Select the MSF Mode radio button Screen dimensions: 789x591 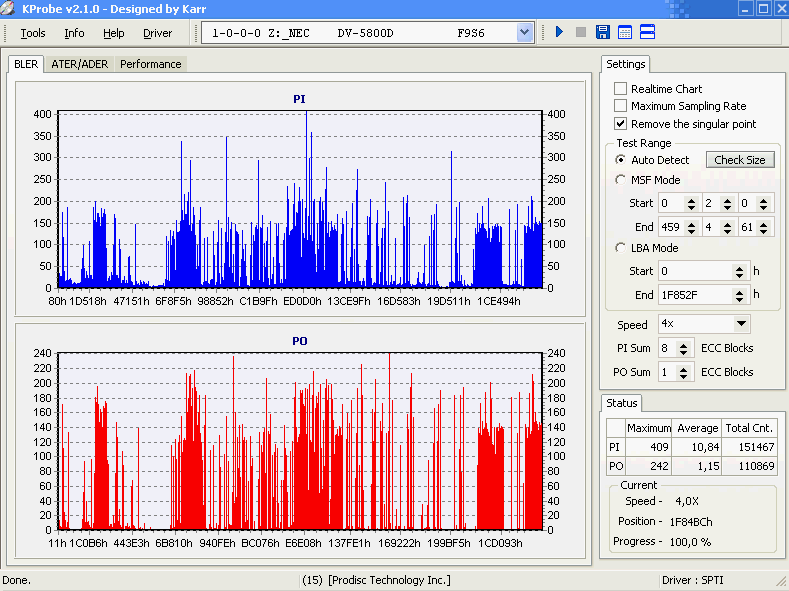point(621,180)
